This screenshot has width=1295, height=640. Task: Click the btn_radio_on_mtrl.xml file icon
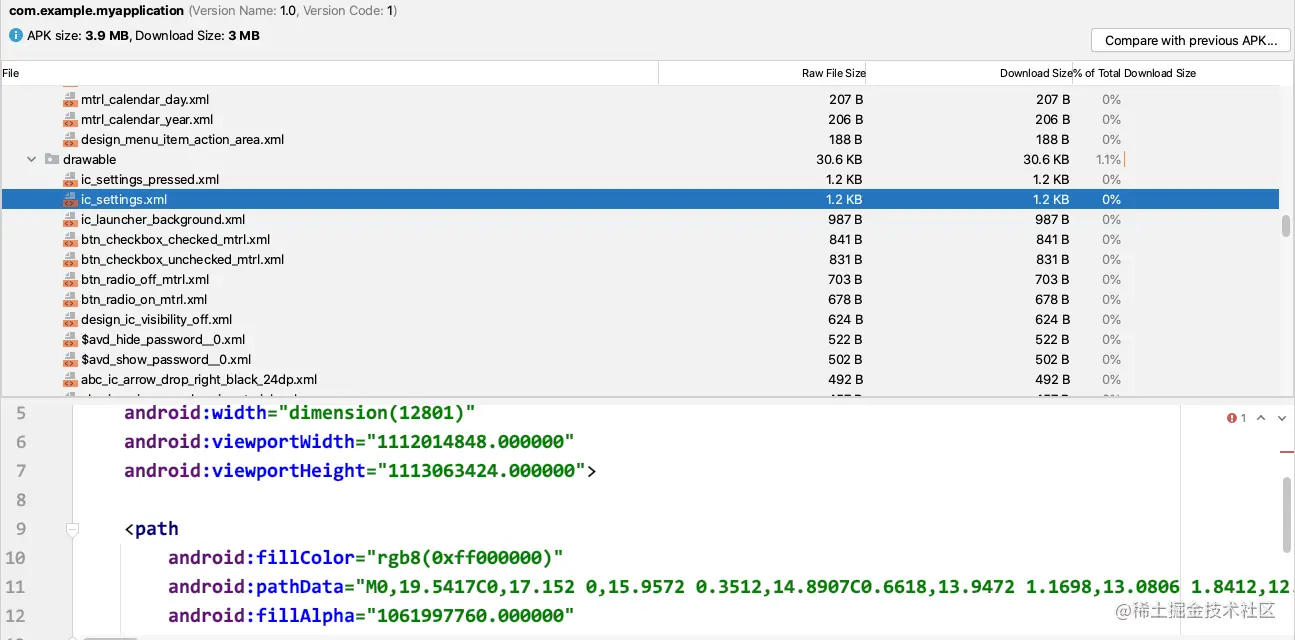point(70,299)
